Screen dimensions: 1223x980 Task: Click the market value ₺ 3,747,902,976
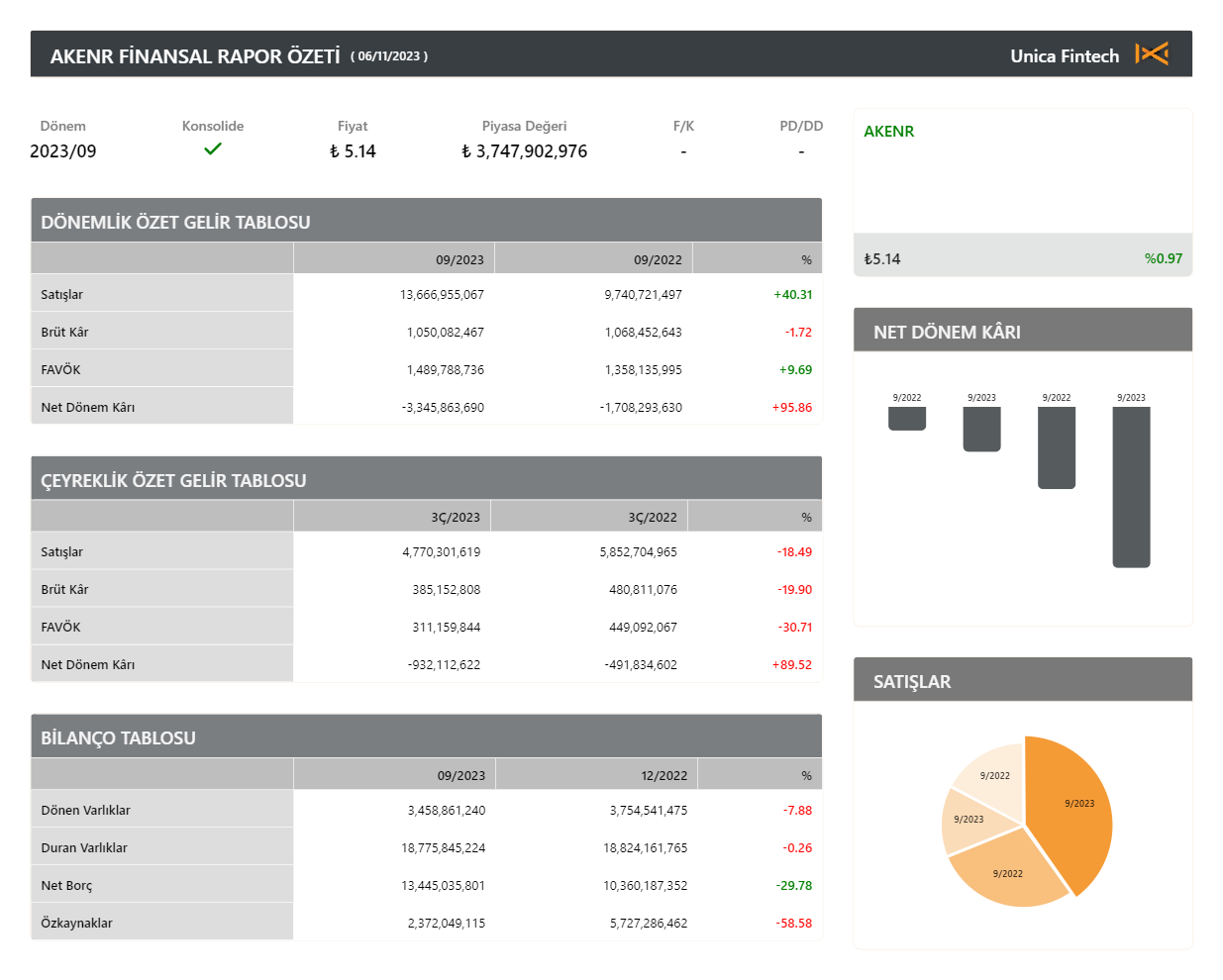(x=524, y=151)
